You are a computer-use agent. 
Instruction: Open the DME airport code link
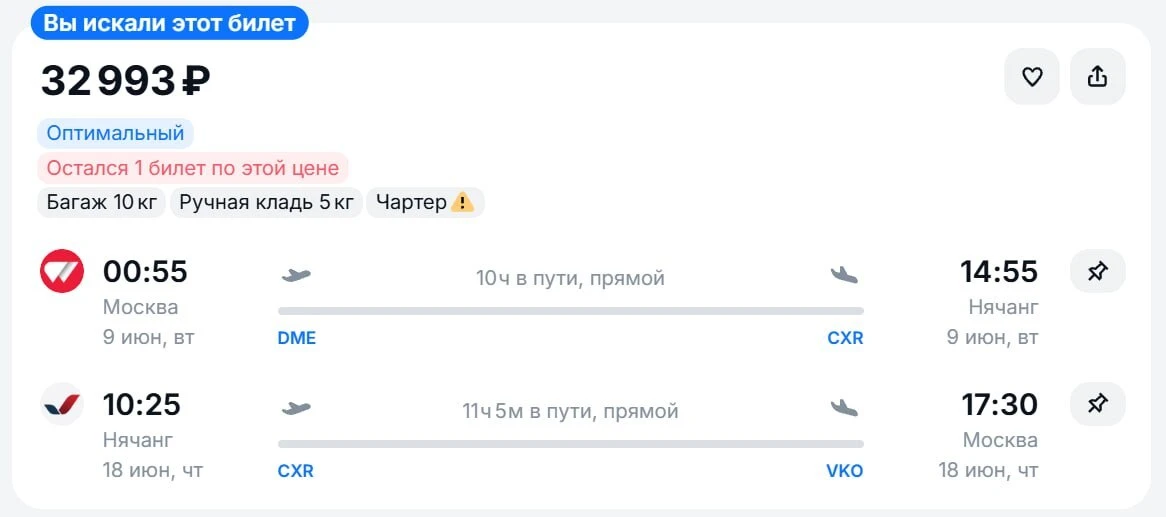297,338
